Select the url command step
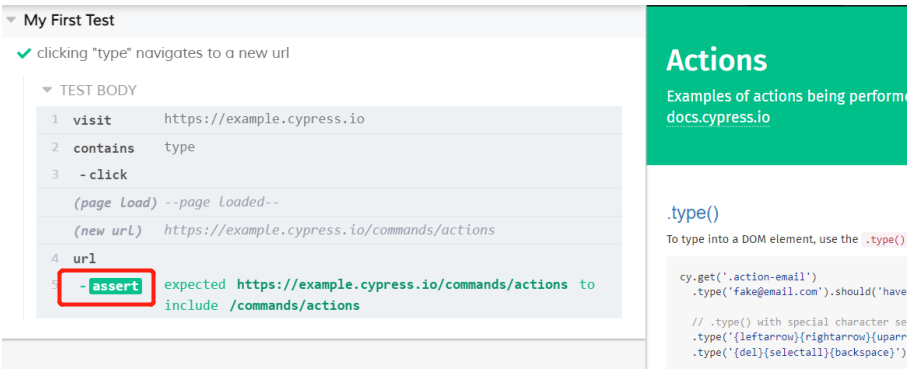This screenshot has width=907, height=370. pos(329,258)
